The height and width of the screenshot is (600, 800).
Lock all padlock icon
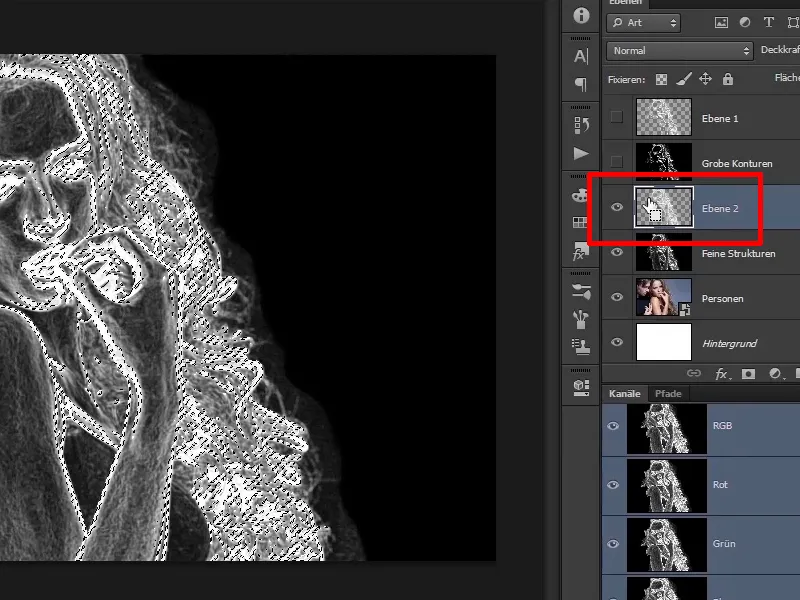pos(728,79)
